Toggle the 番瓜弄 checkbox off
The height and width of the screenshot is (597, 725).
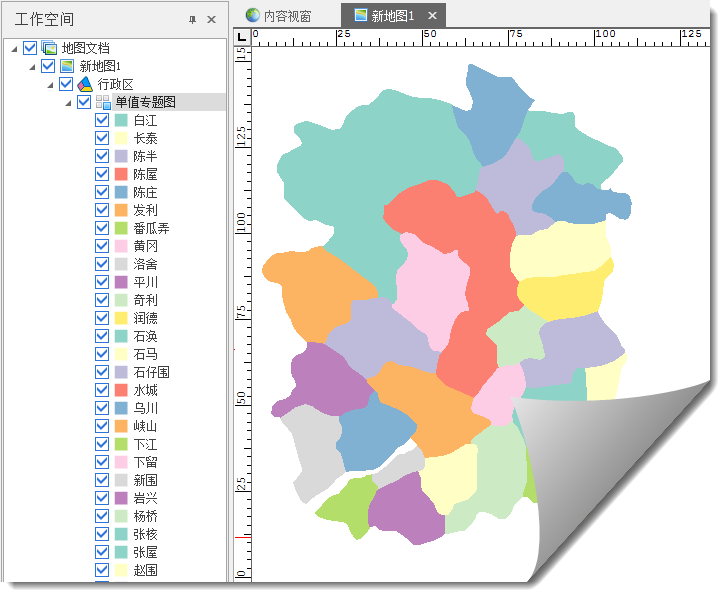click(x=102, y=228)
